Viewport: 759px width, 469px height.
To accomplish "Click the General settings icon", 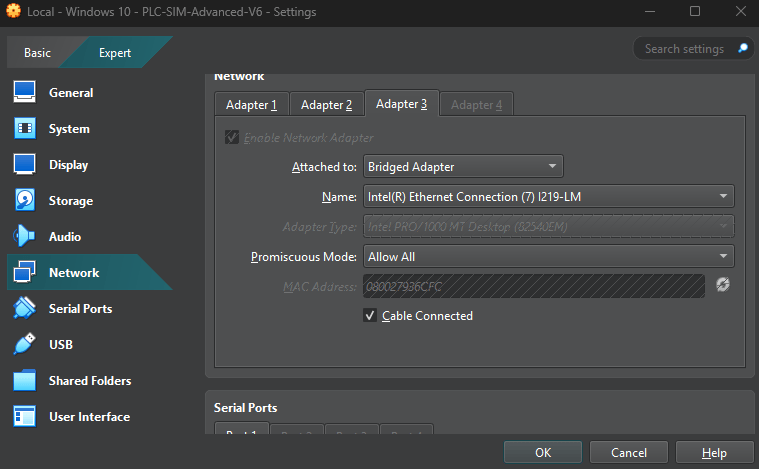I will [x=25, y=93].
